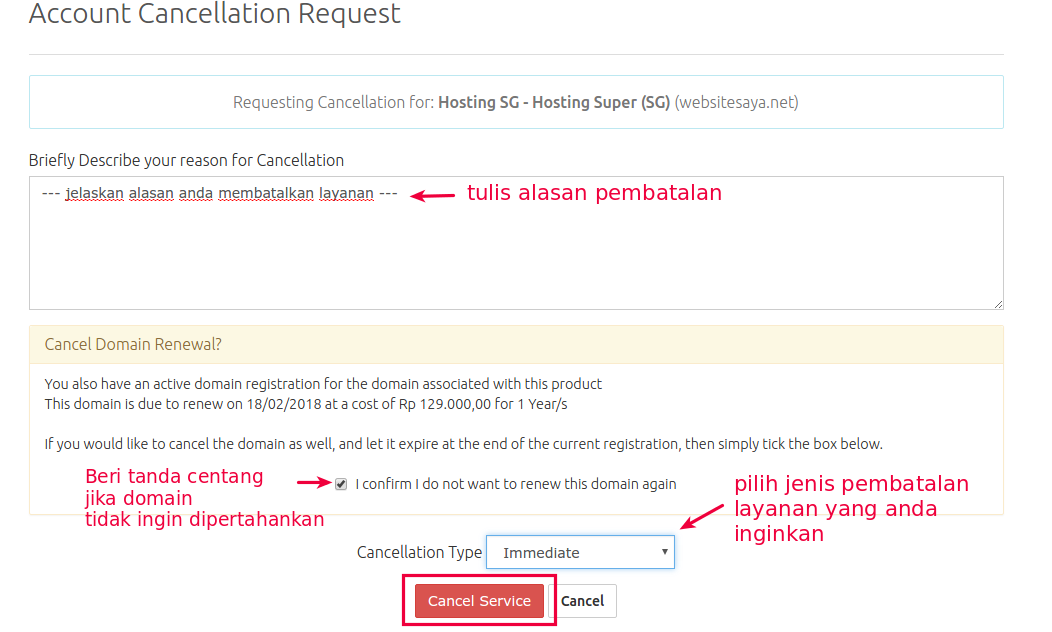
Task: Click the cancellation reason text area
Action: [515, 250]
